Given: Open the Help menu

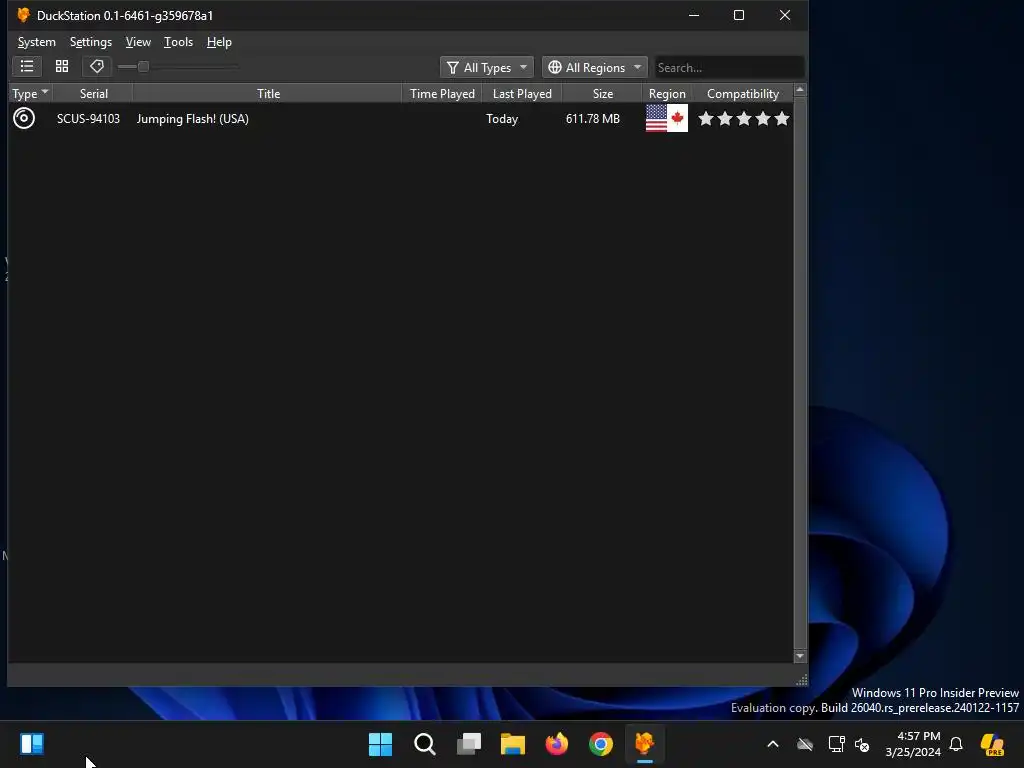Looking at the screenshot, I should 219,42.
